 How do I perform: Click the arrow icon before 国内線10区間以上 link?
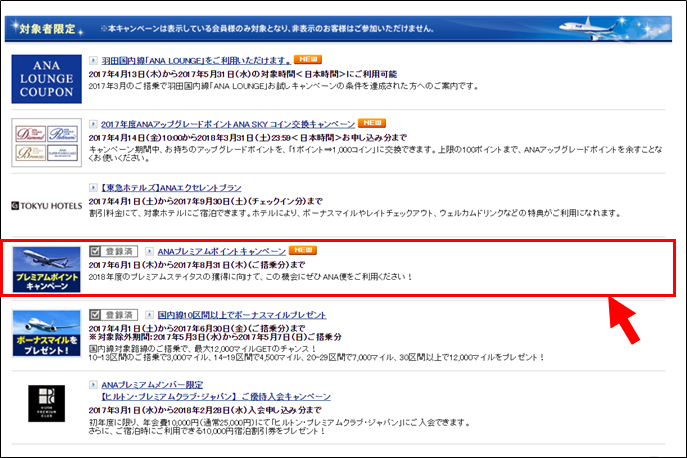[x=149, y=315]
